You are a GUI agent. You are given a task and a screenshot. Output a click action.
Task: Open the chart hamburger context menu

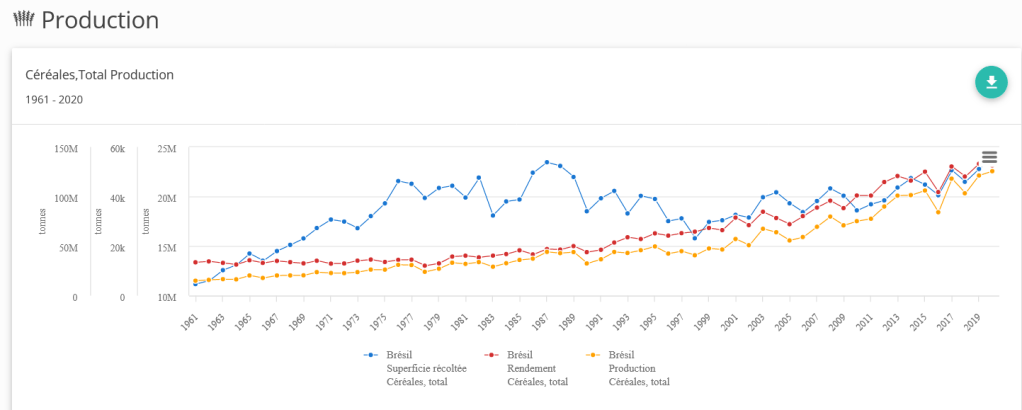pos(989,157)
